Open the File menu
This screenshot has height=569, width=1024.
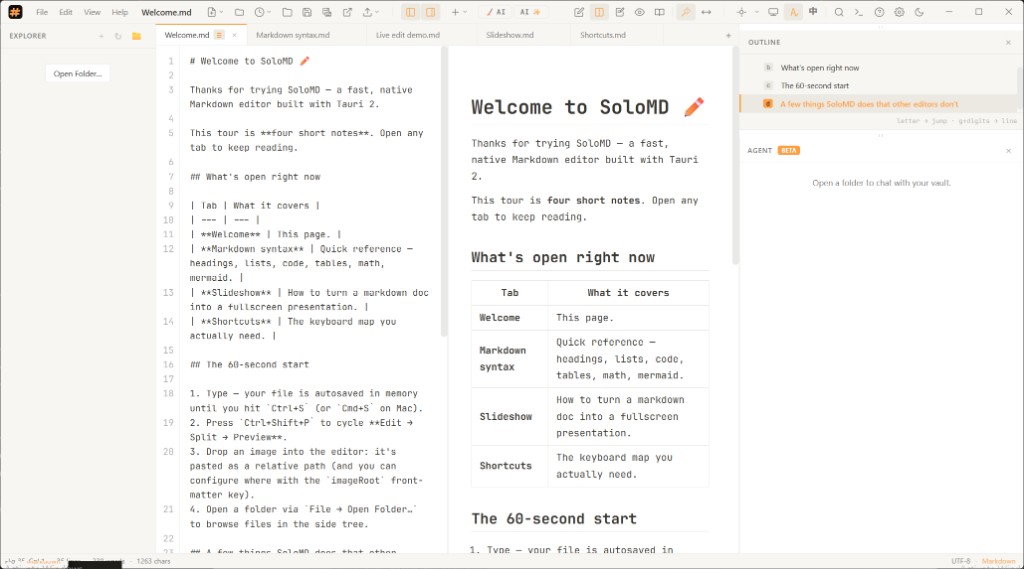pyautogui.click(x=42, y=12)
